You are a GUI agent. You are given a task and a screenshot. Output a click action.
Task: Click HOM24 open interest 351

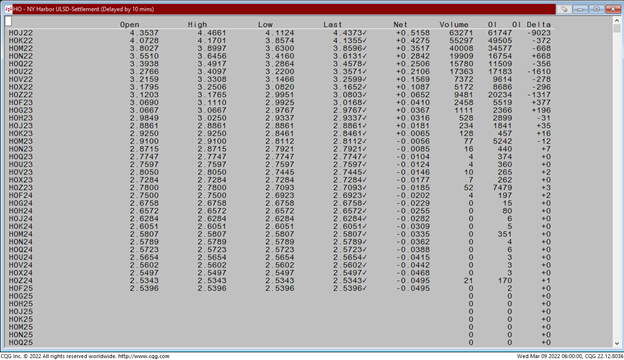(505, 234)
